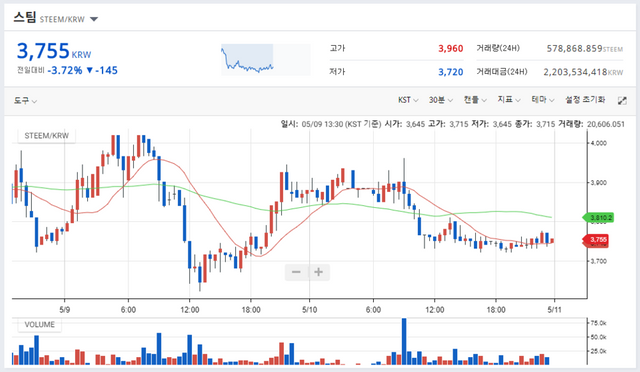Open the 도구 tools dropdown
Screen dimensions: 640x372
click(x=25, y=100)
